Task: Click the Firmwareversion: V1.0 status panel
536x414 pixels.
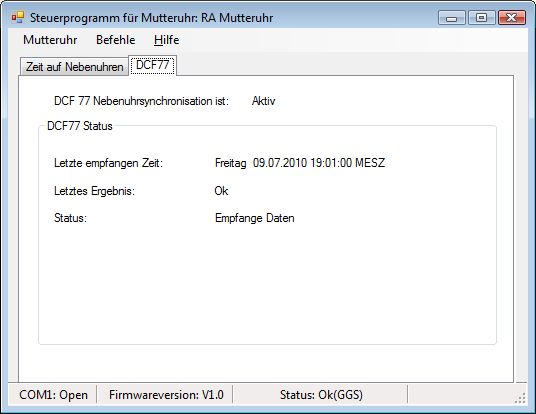Action: 166,395
